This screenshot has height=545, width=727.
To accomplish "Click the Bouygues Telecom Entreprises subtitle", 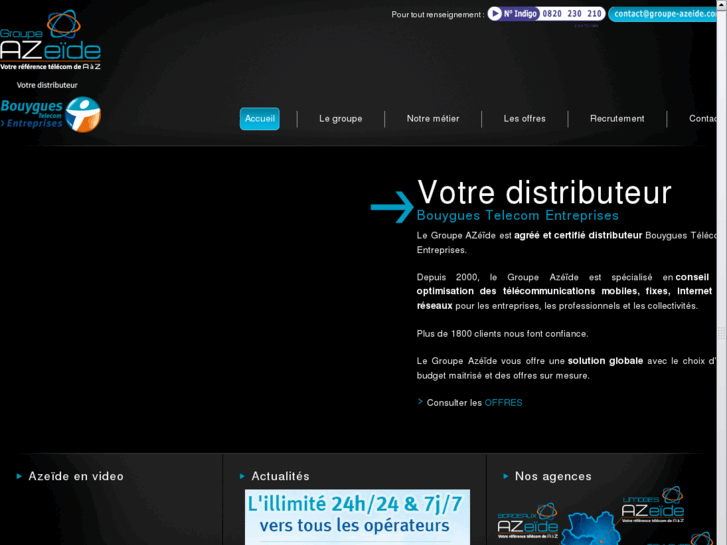I will pyautogui.click(x=517, y=216).
